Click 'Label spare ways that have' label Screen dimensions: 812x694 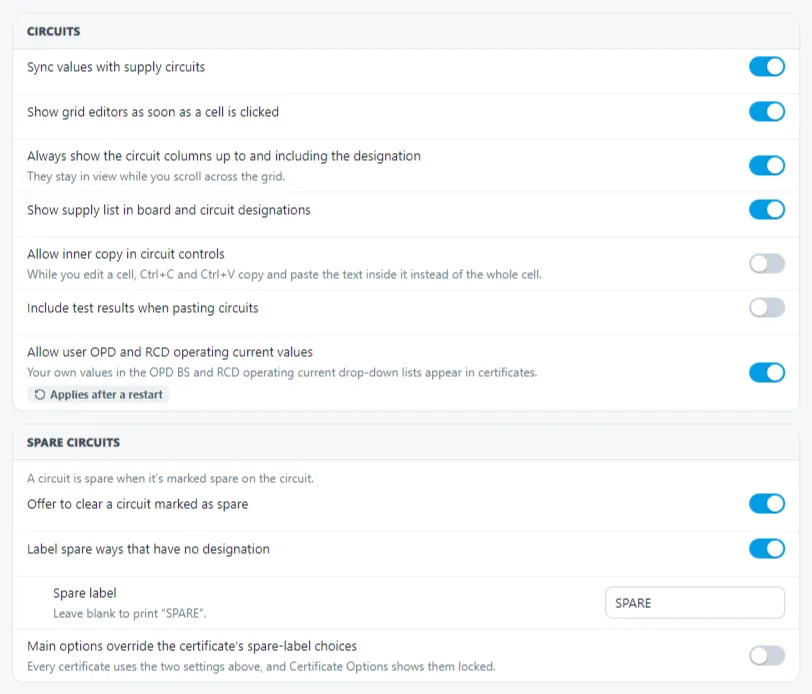tap(148, 549)
